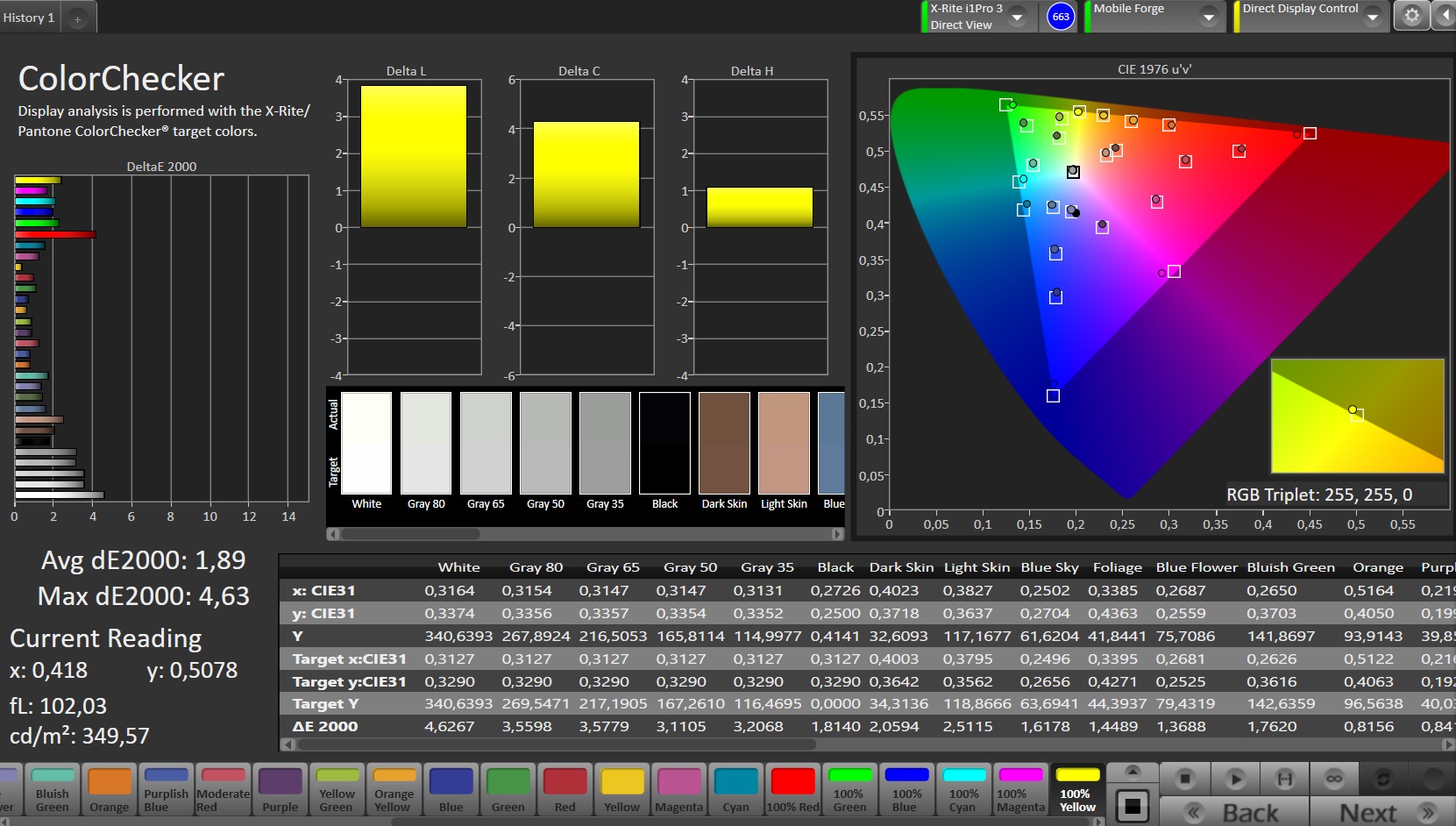The image size is (1456, 826).
Task: Select the Orange patch button
Action: (x=109, y=789)
